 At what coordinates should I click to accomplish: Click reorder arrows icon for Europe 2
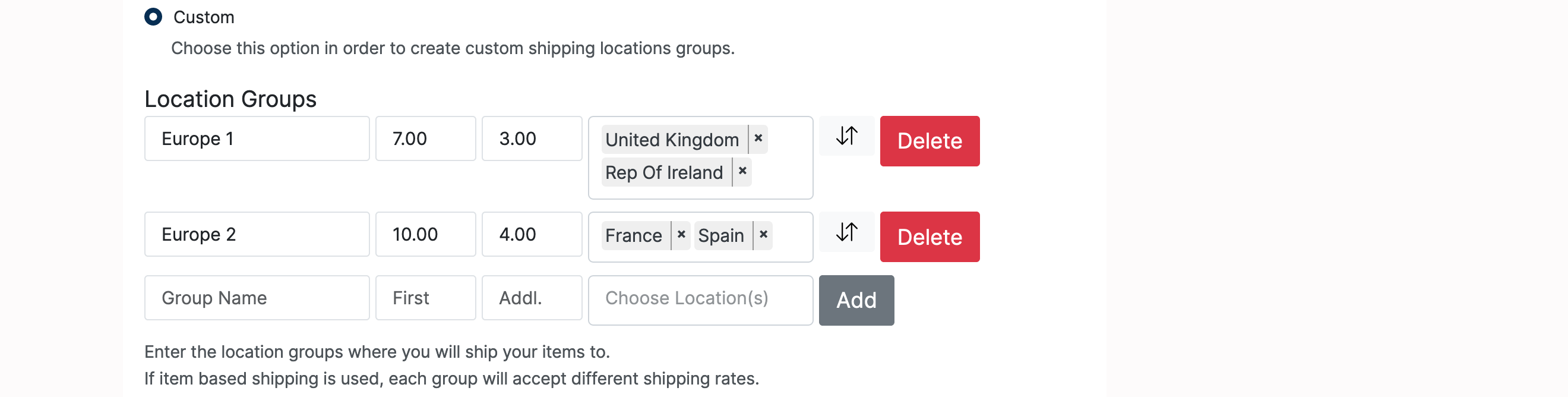click(x=846, y=232)
